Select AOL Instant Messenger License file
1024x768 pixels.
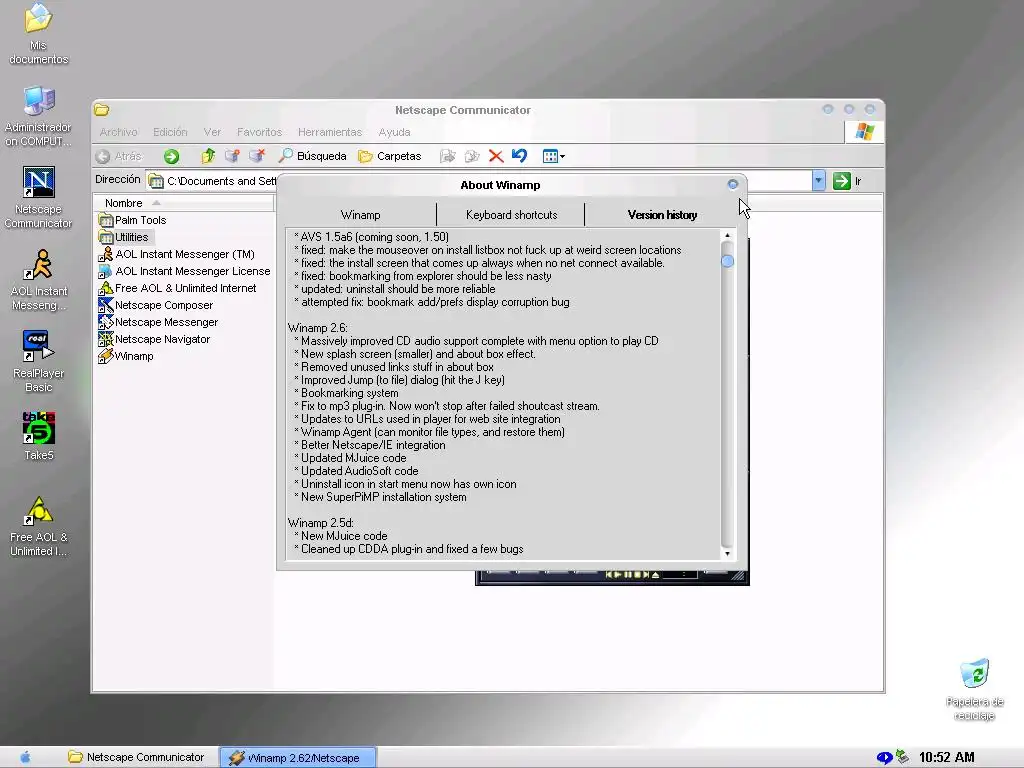(185, 271)
